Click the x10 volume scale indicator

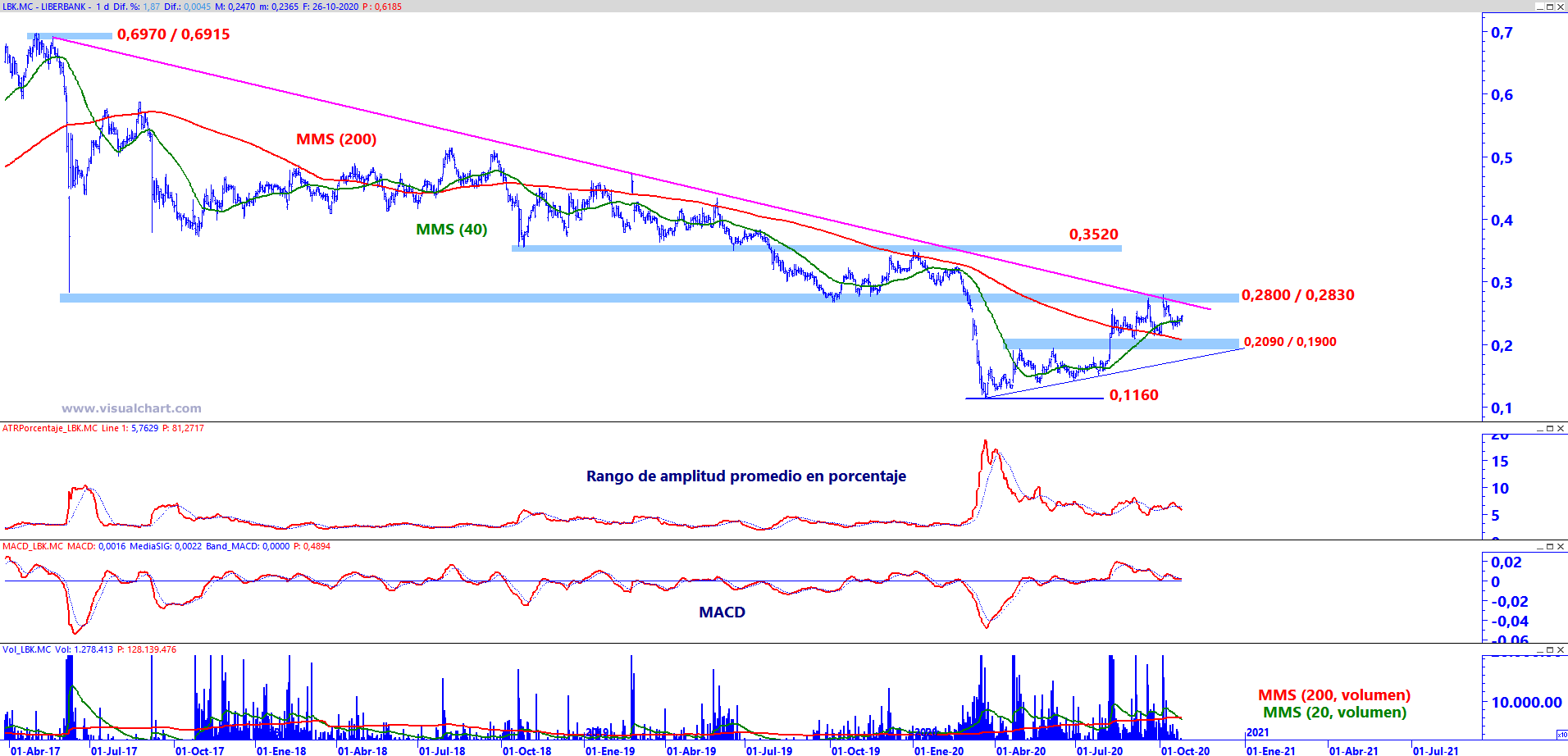(x=1561, y=734)
